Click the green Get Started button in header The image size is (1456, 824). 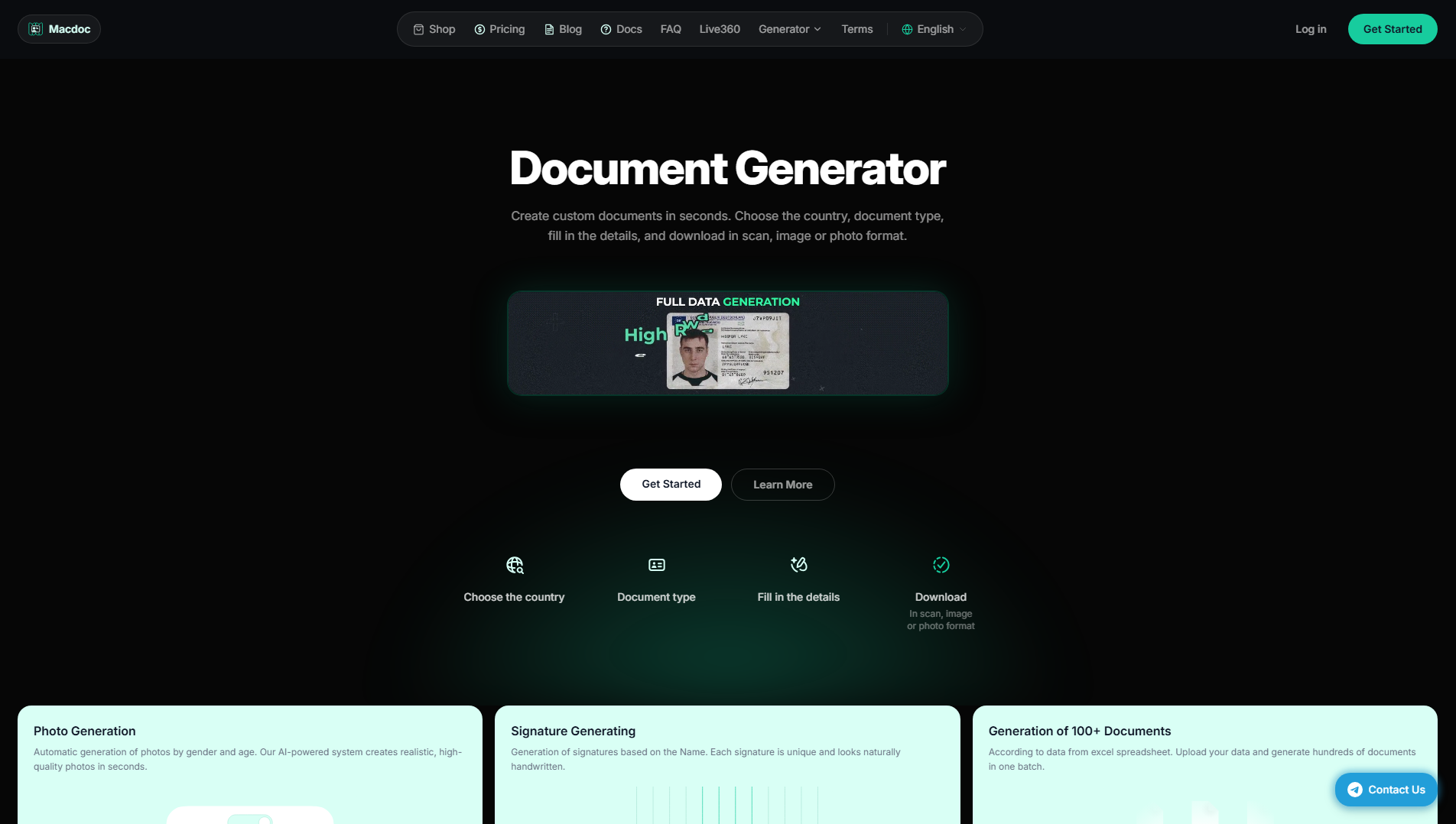point(1393,29)
